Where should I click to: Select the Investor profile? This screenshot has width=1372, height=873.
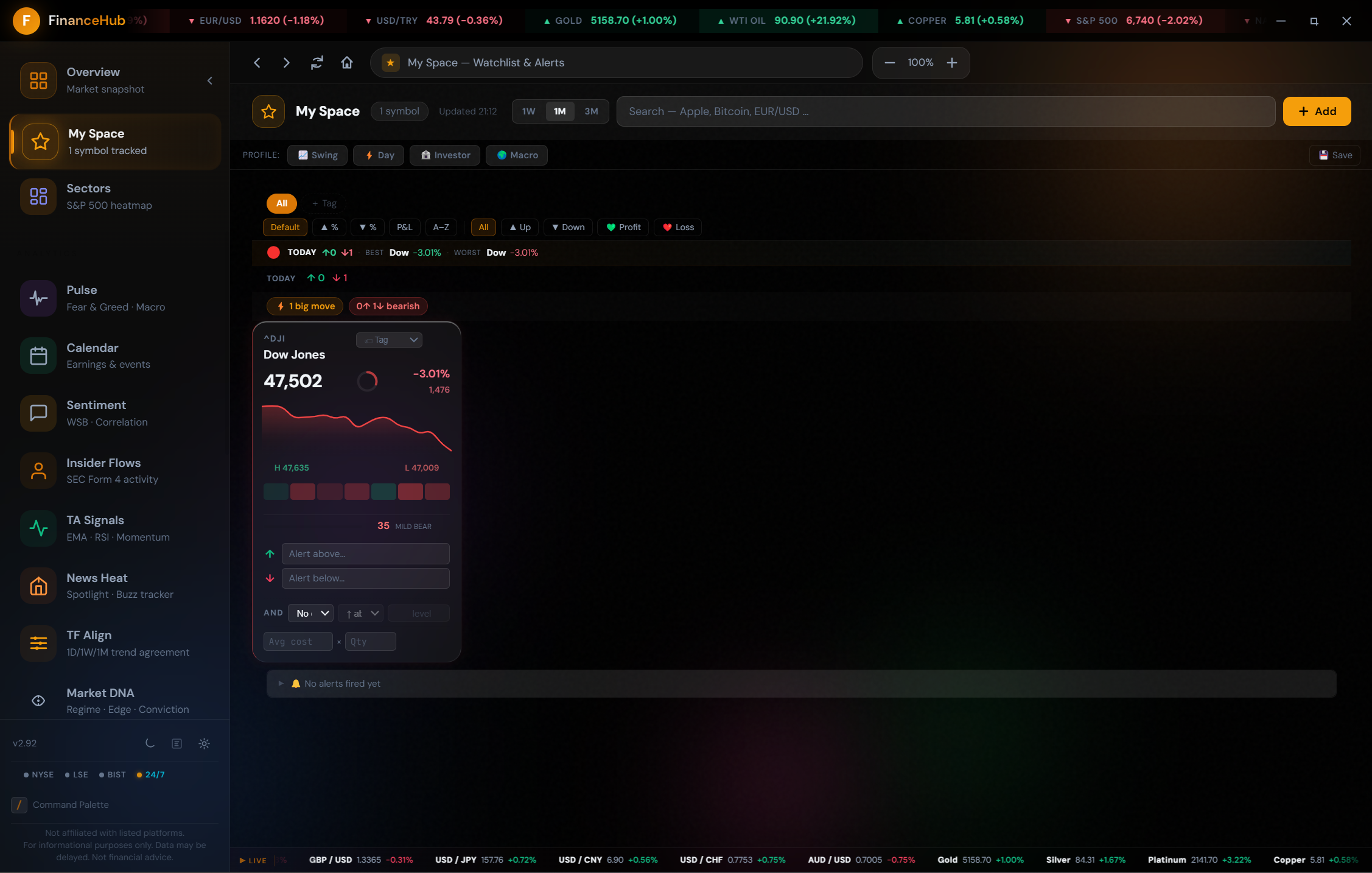click(x=445, y=155)
